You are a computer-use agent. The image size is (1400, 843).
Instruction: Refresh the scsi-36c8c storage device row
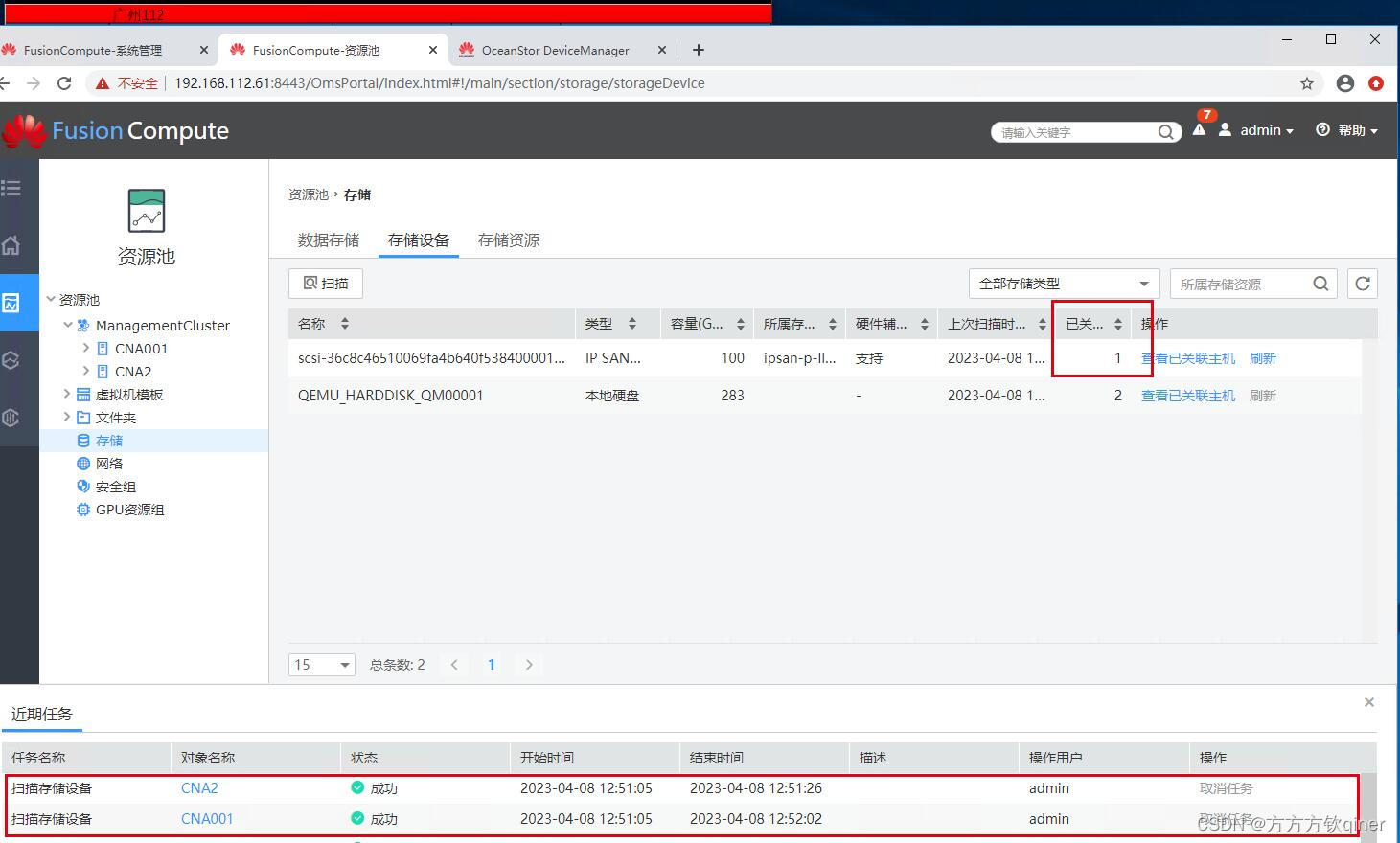click(1263, 358)
